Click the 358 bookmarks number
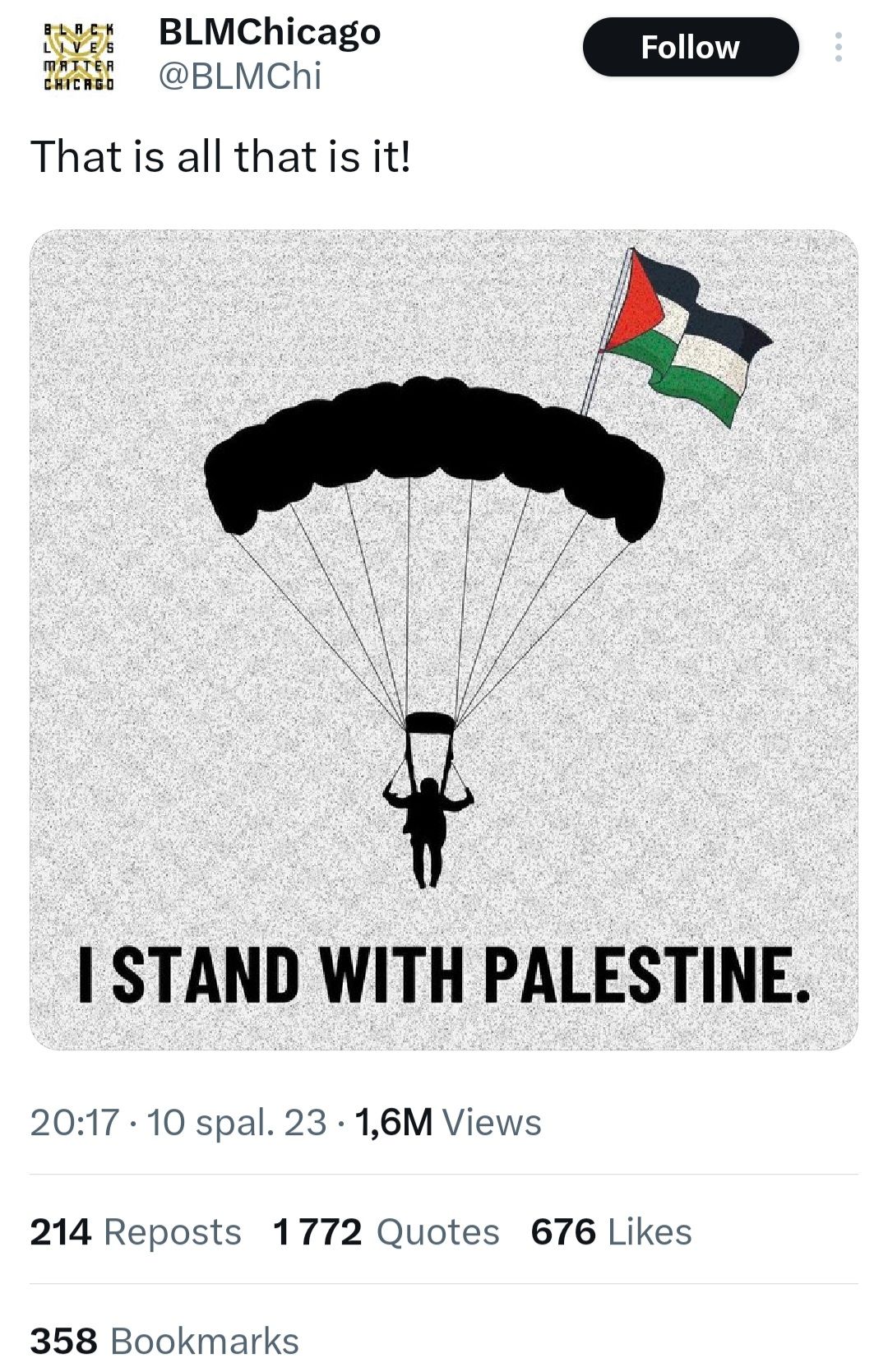 (64, 1341)
